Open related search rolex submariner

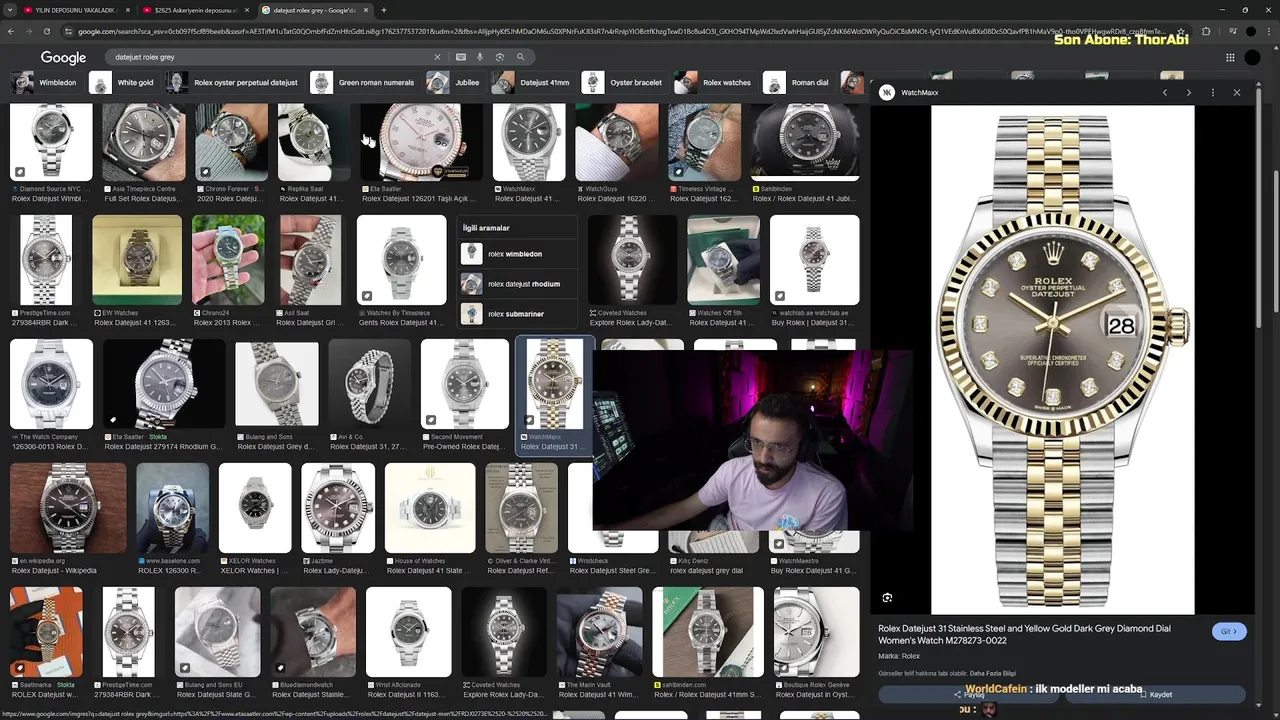[516, 314]
